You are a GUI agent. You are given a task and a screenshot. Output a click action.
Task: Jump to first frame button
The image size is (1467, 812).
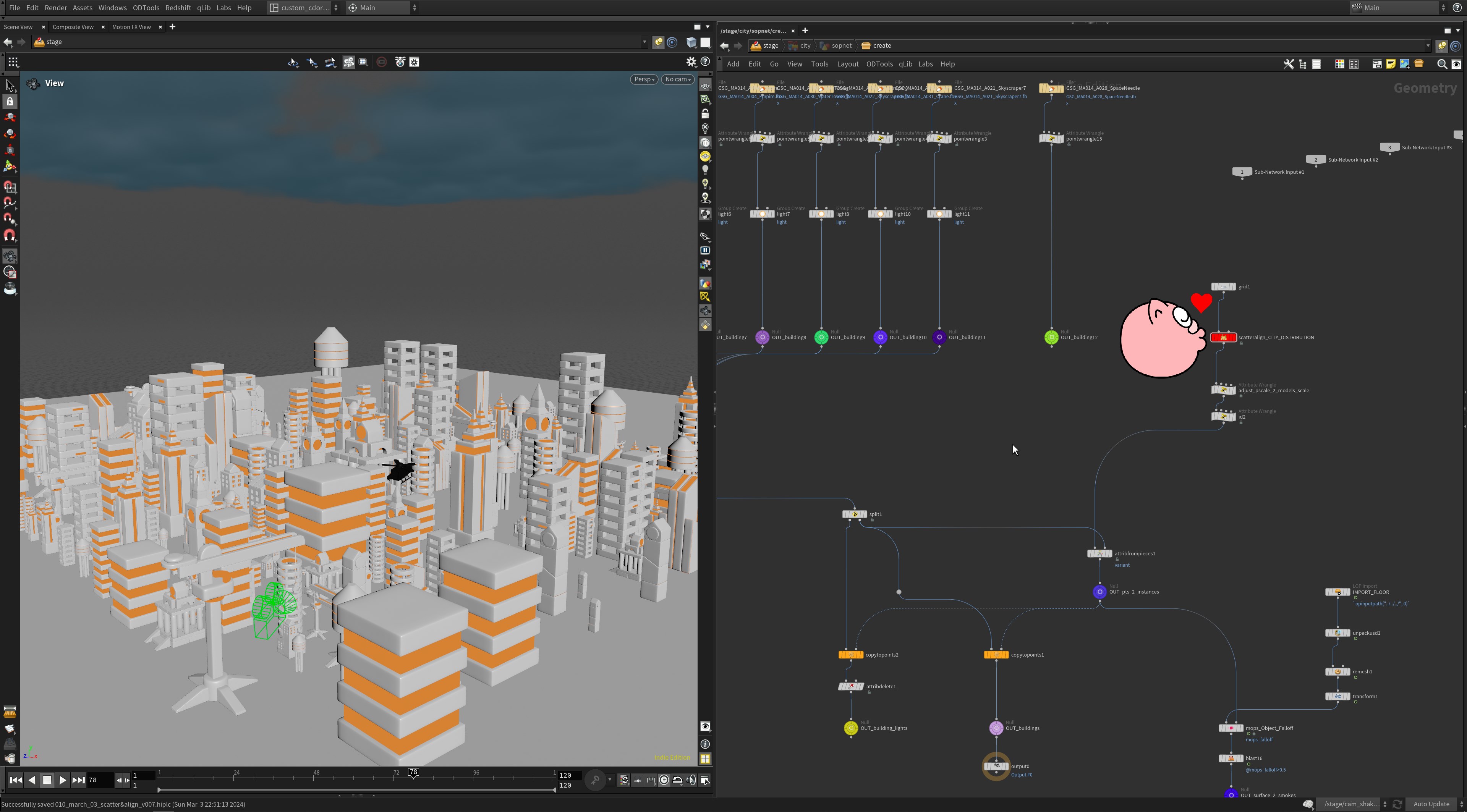click(x=16, y=781)
